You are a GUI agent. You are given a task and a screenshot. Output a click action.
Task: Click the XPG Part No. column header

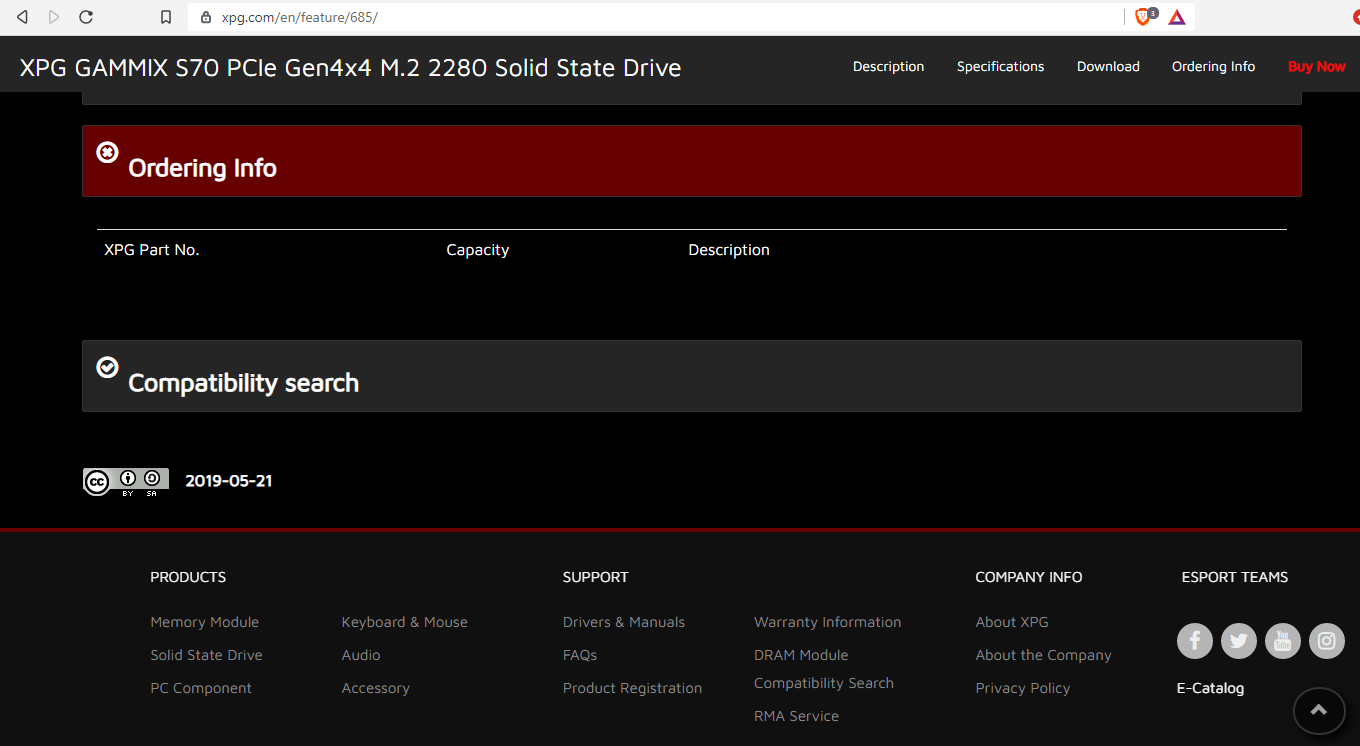click(152, 250)
